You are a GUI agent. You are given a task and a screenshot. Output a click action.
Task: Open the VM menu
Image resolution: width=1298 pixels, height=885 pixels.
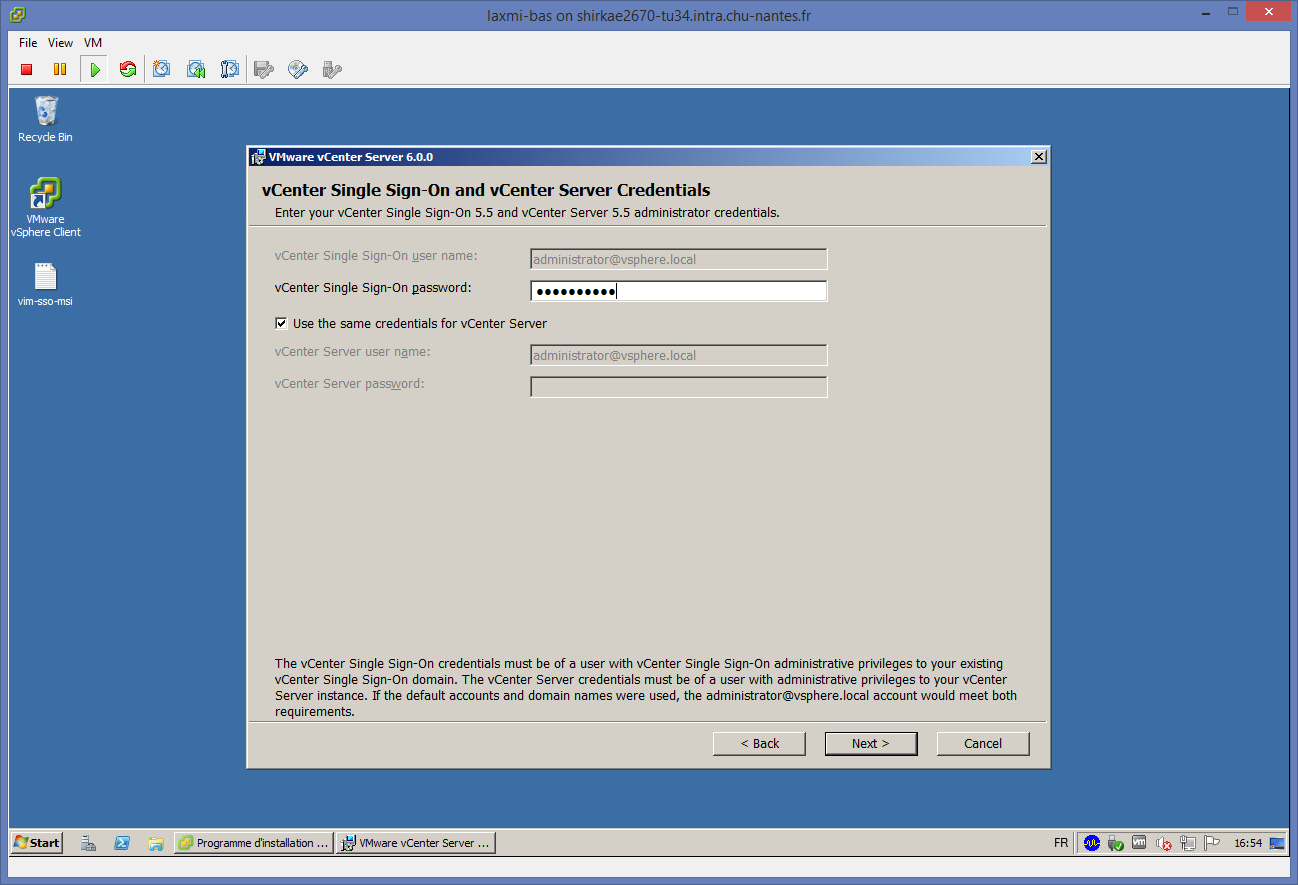click(x=93, y=43)
